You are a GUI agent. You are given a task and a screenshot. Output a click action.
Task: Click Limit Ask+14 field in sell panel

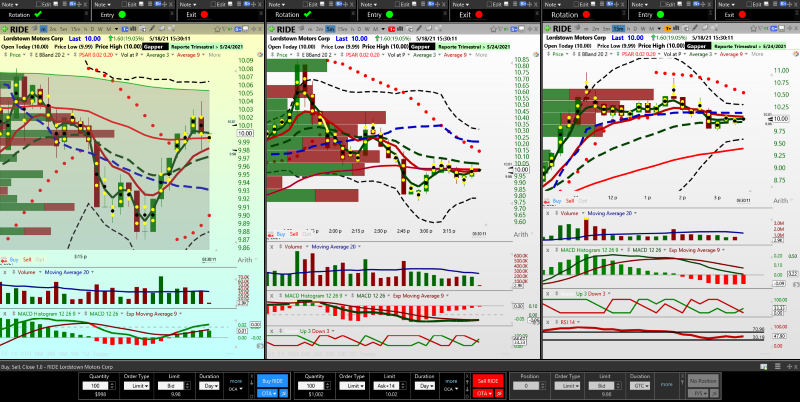tap(386, 386)
